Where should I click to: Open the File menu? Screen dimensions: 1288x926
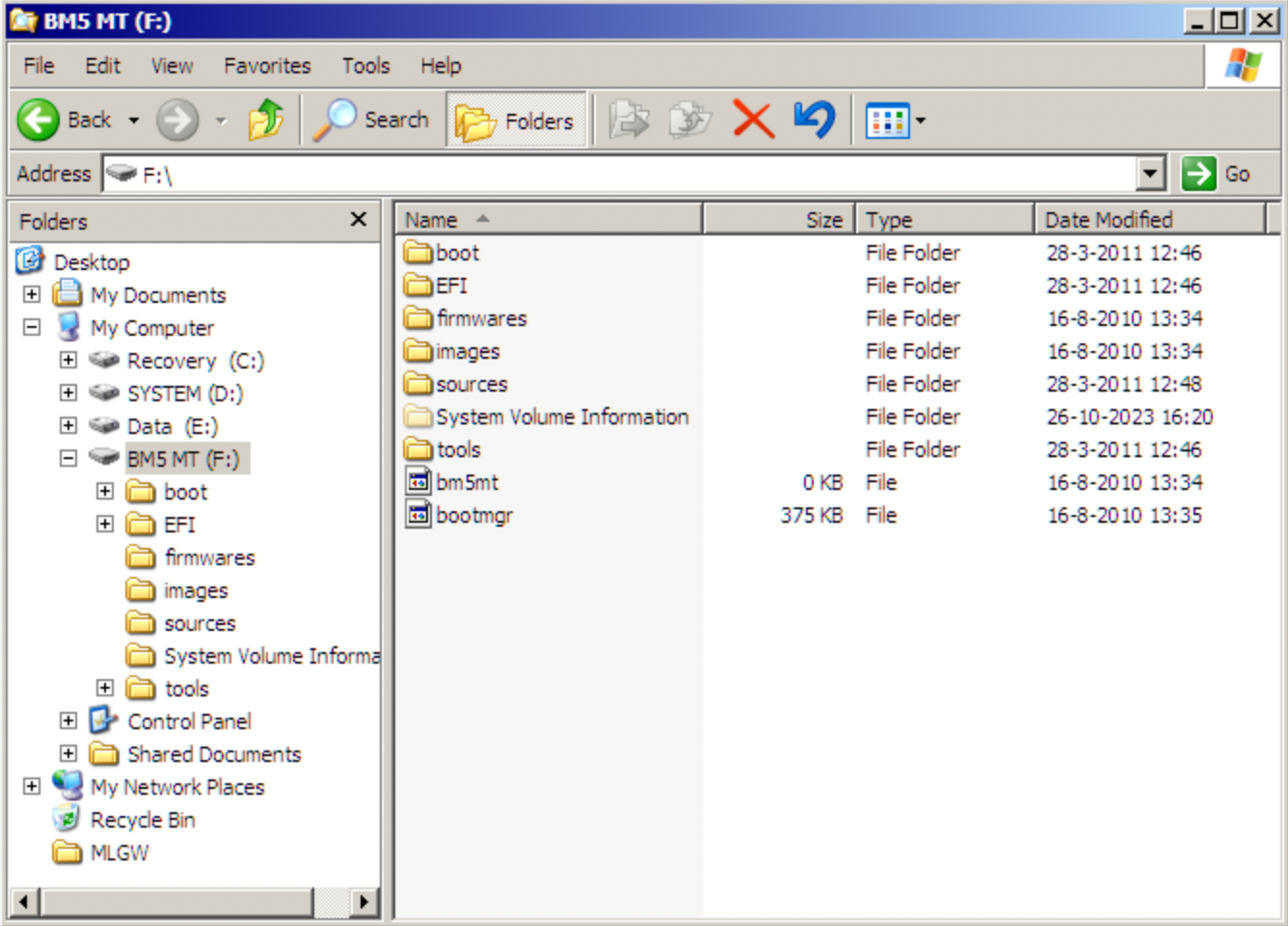coord(39,66)
